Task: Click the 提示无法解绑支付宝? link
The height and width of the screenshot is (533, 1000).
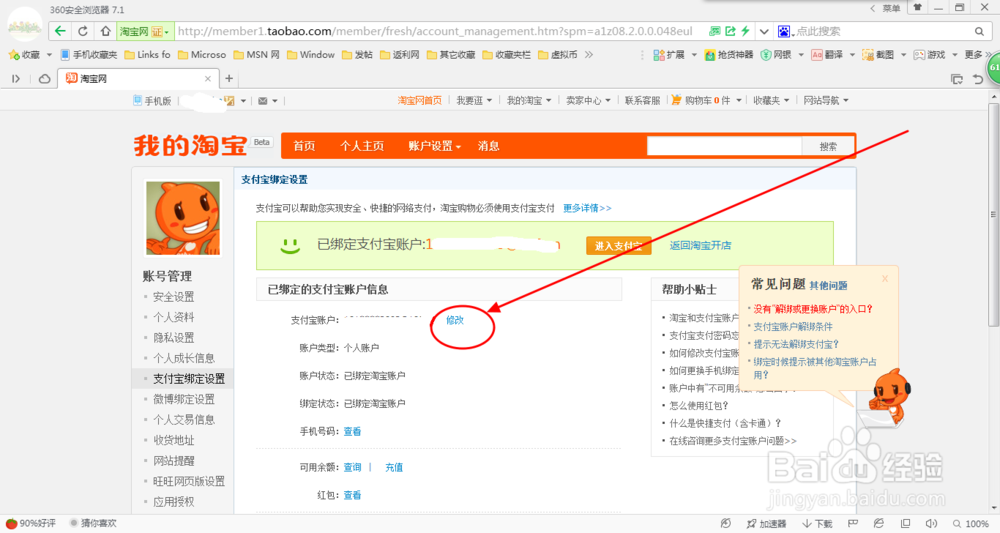Action: [796, 344]
